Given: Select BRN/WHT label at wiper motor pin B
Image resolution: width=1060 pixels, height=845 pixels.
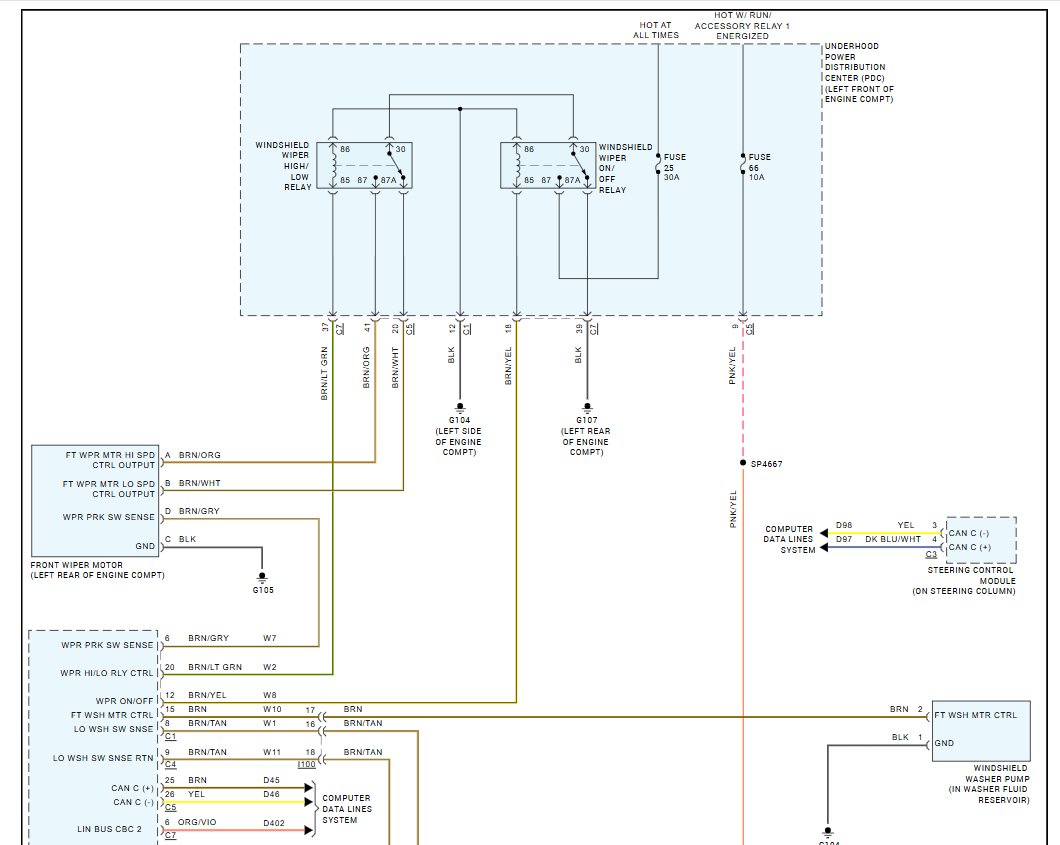Looking at the screenshot, I should (x=199, y=483).
